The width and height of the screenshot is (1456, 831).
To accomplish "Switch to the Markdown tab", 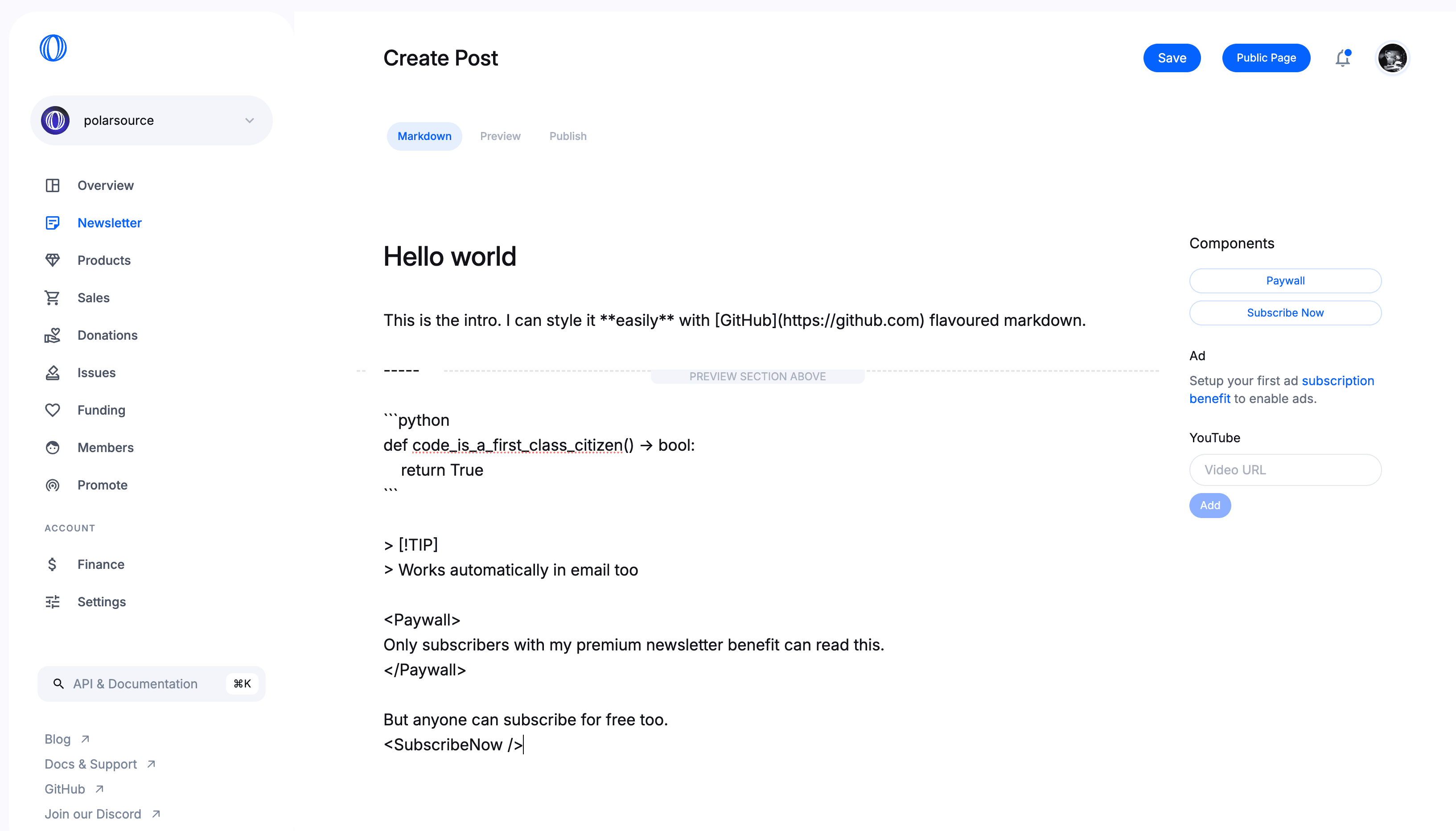I will pyautogui.click(x=424, y=136).
